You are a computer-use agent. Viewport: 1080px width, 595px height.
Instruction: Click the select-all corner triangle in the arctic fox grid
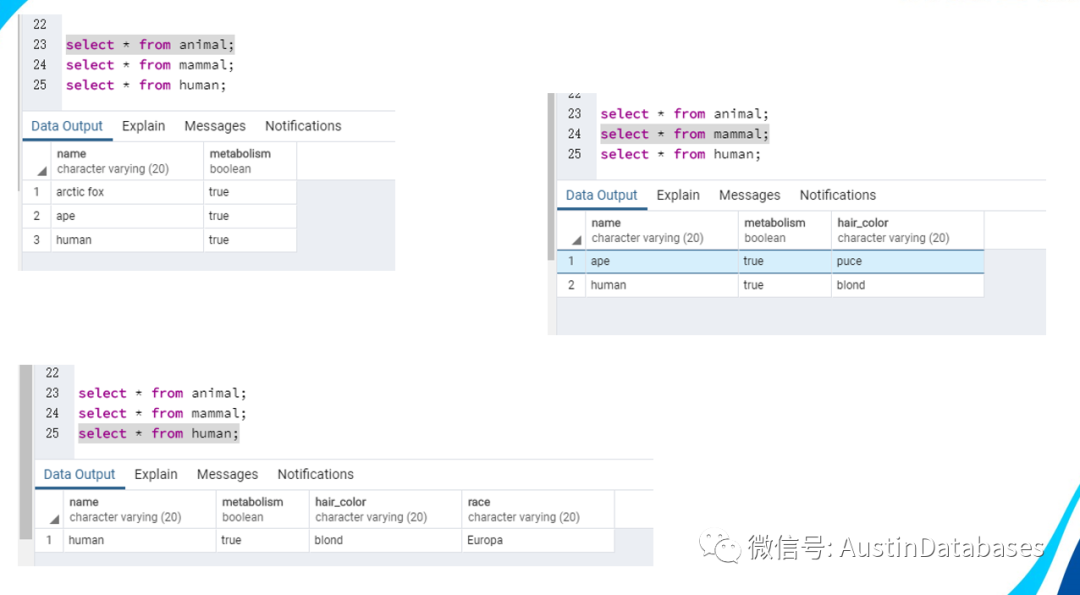click(x=42, y=171)
